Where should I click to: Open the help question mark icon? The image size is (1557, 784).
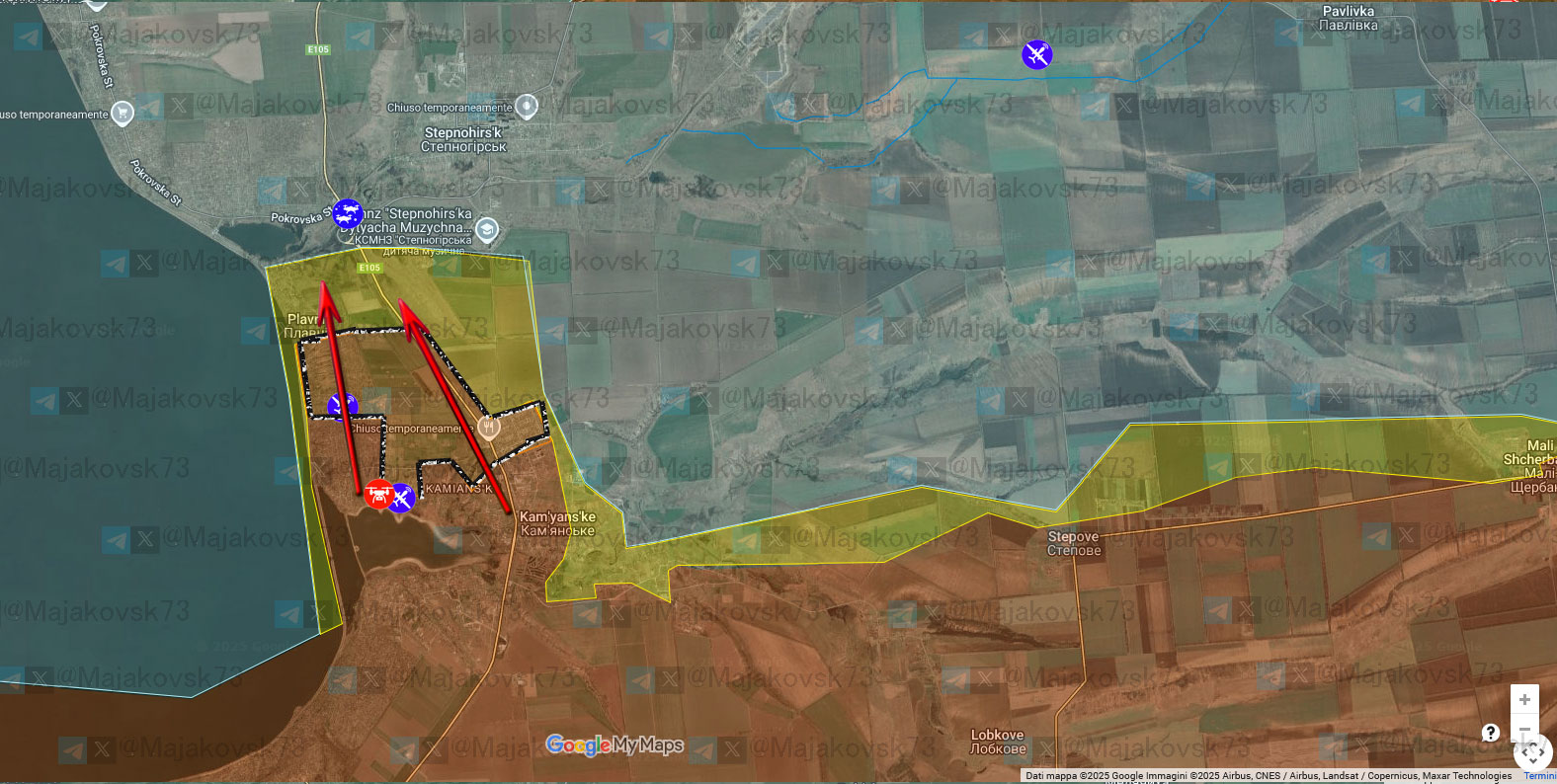[1491, 733]
